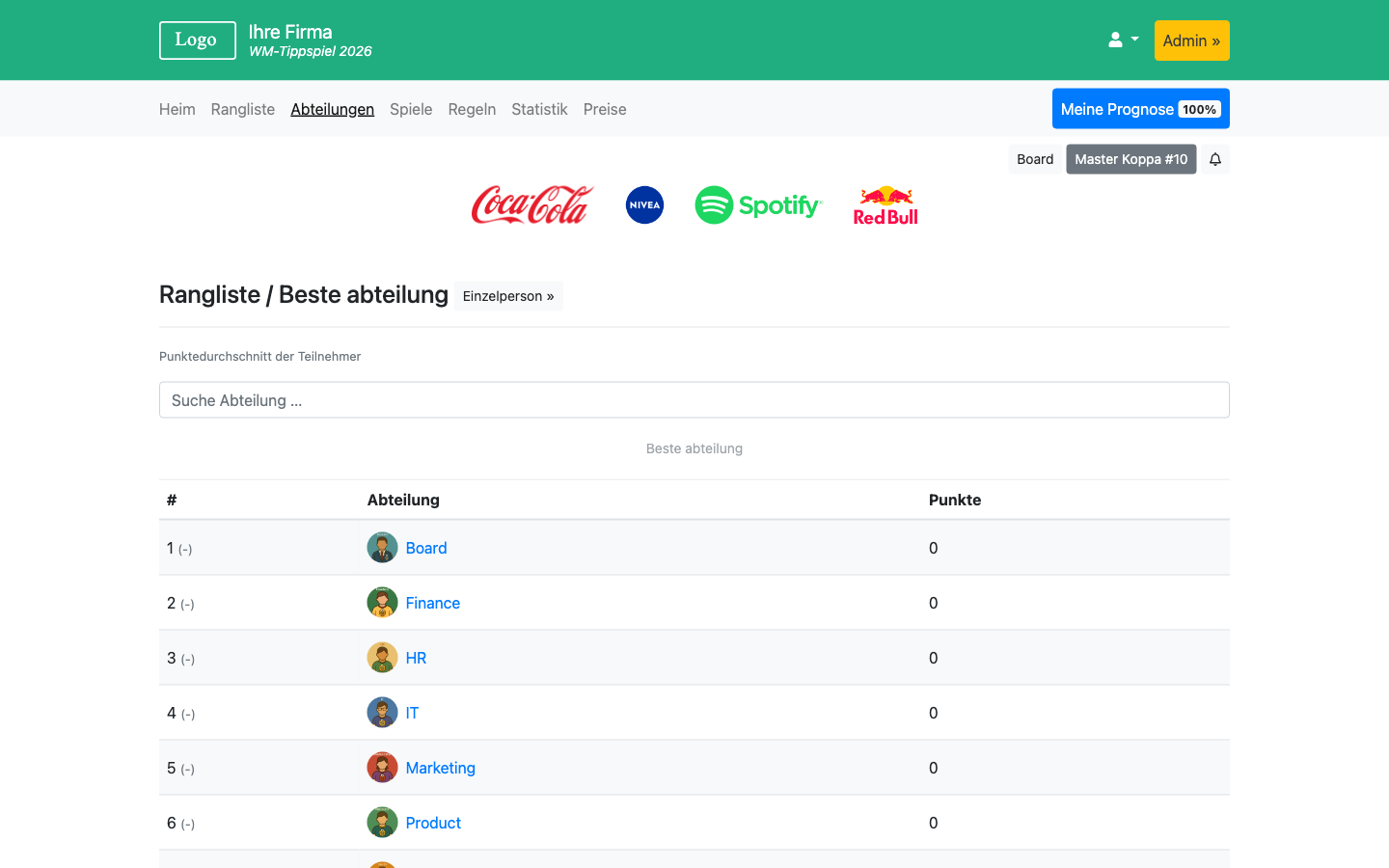This screenshot has width=1389, height=868.
Task: Navigate to the Statistik page
Action: pos(539,109)
